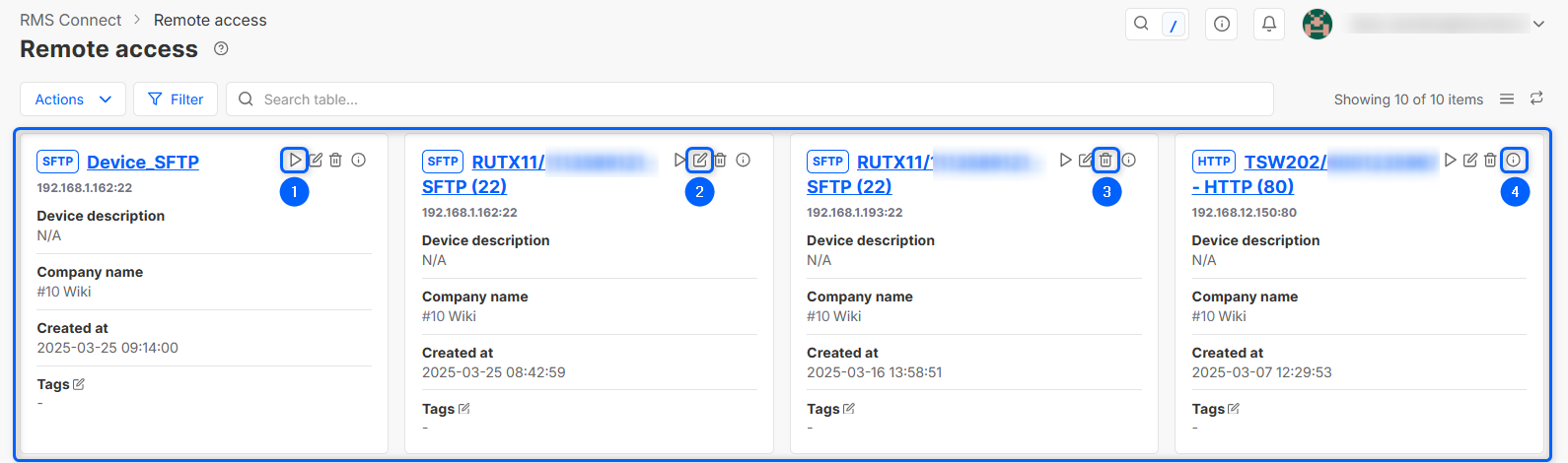Delete the Device_SFTP remote access entry
The image size is (1568, 463).
coord(336,160)
